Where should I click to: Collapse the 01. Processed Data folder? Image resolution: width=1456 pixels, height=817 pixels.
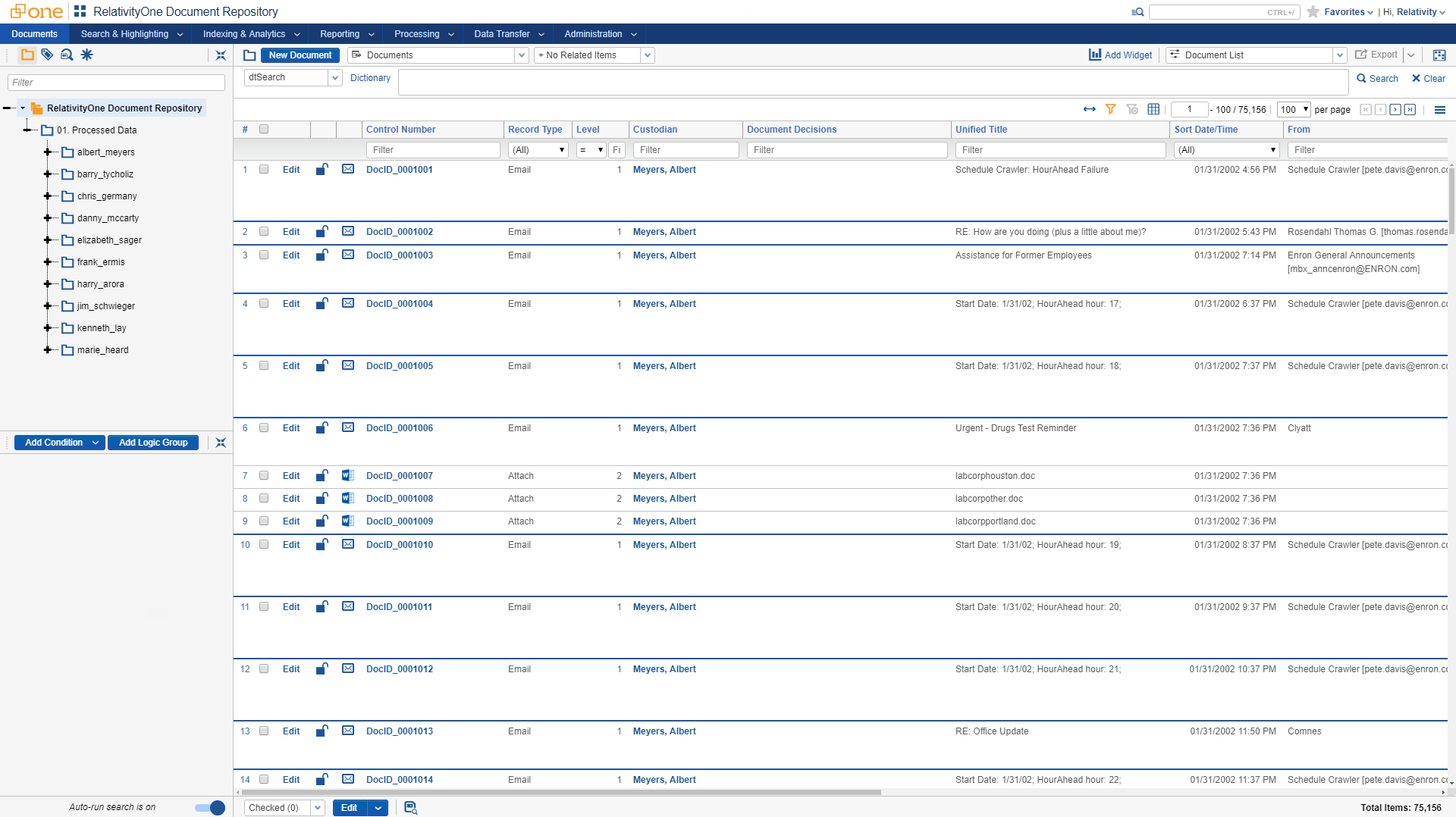(x=27, y=130)
